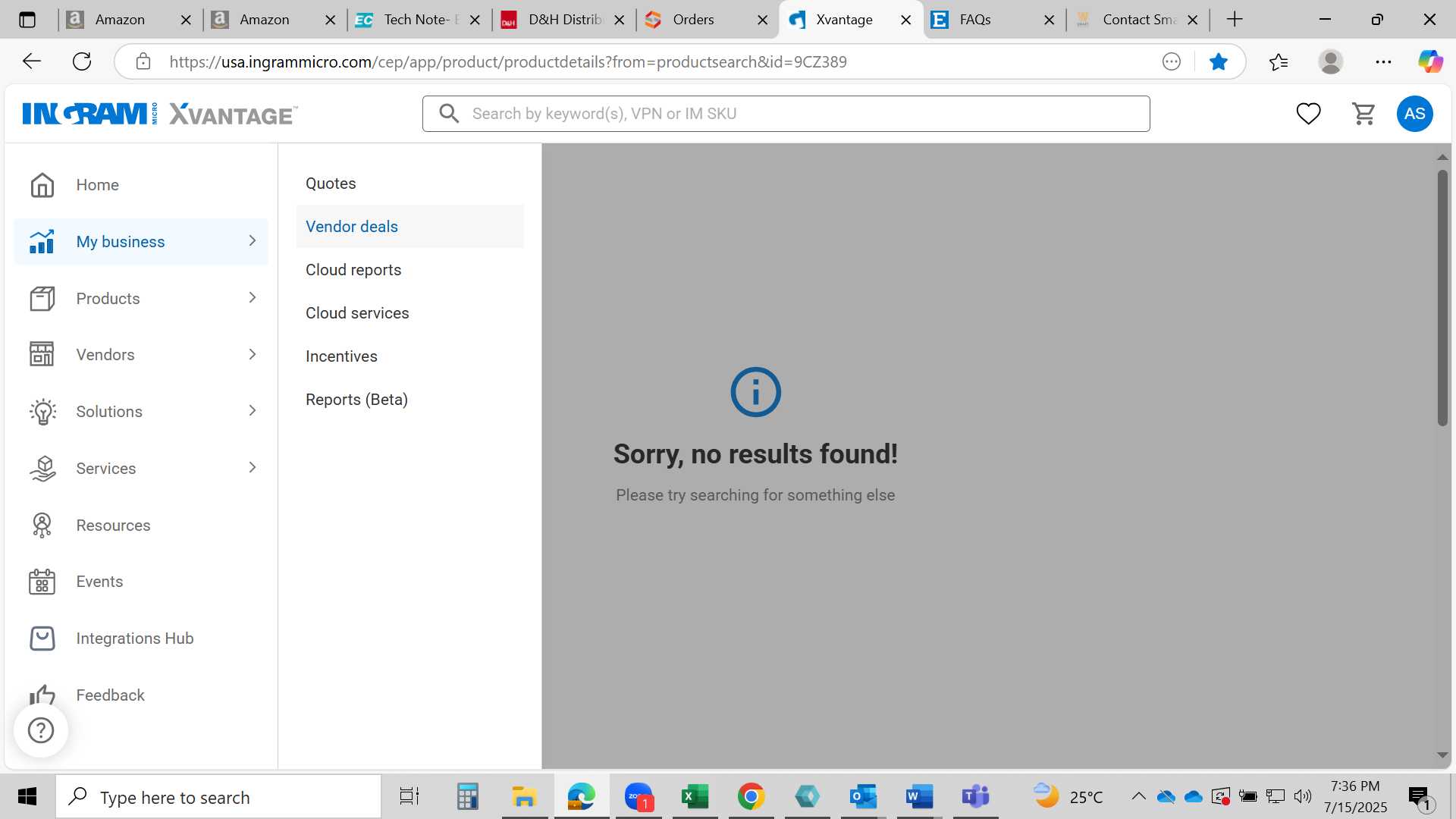Click the Events calendar icon
1456x819 pixels.
pos(42,582)
